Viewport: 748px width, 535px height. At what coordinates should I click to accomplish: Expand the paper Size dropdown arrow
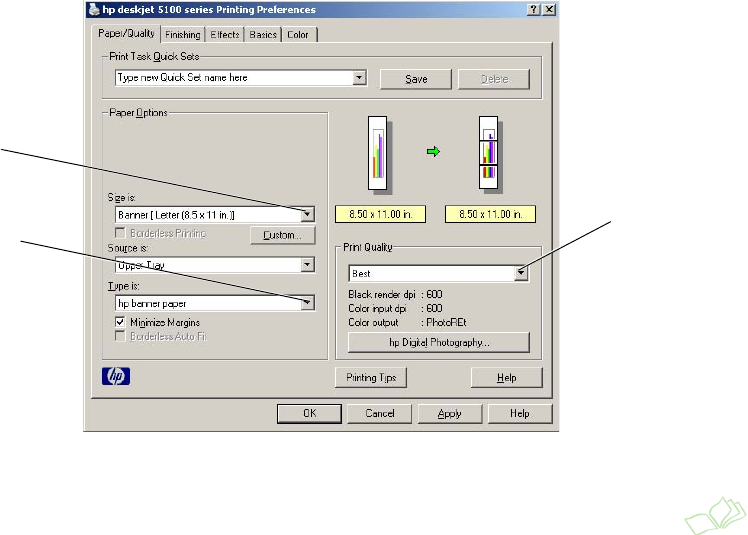tap(308, 214)
